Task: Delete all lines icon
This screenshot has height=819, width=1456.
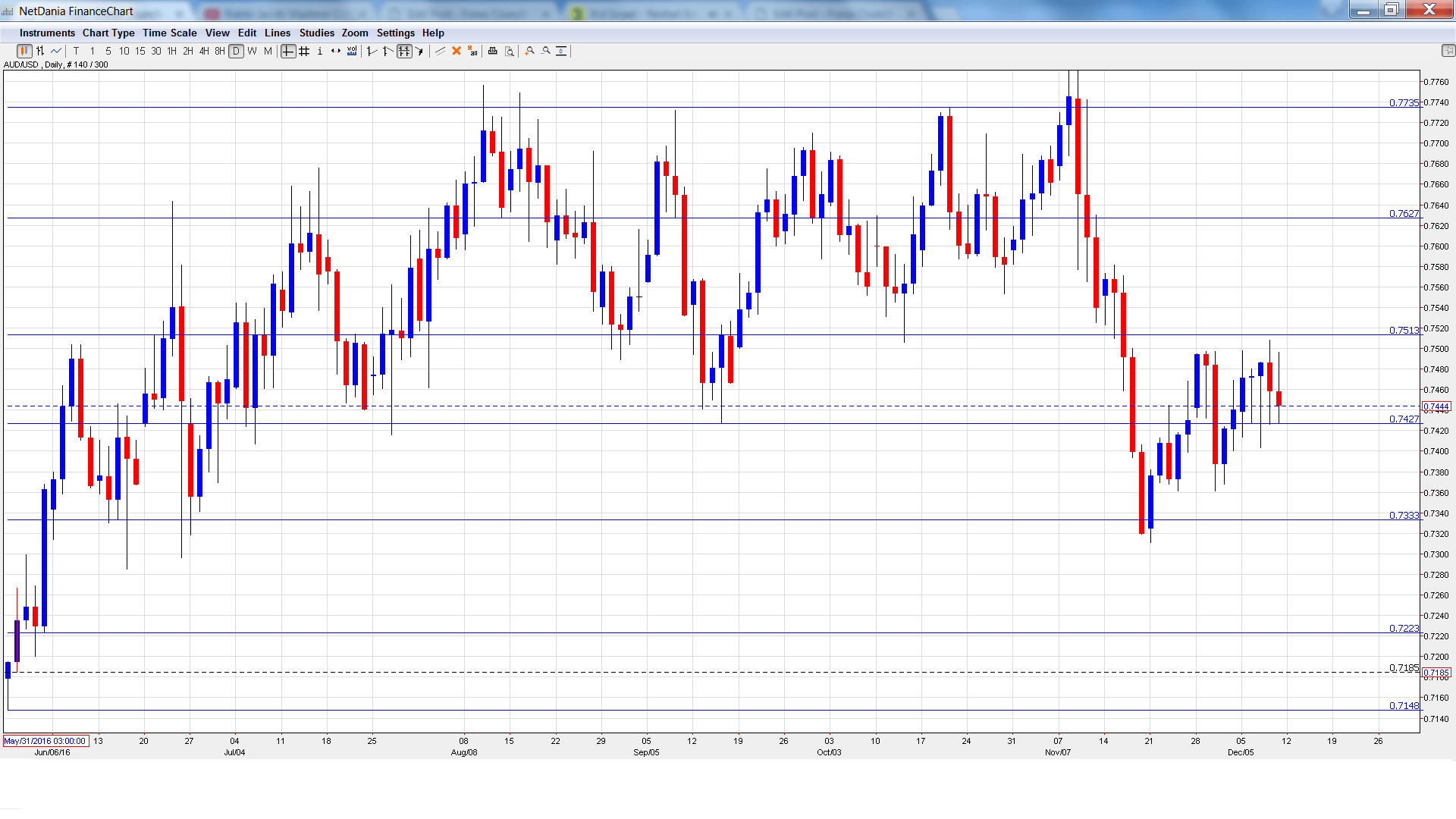Action: (472, 51)
